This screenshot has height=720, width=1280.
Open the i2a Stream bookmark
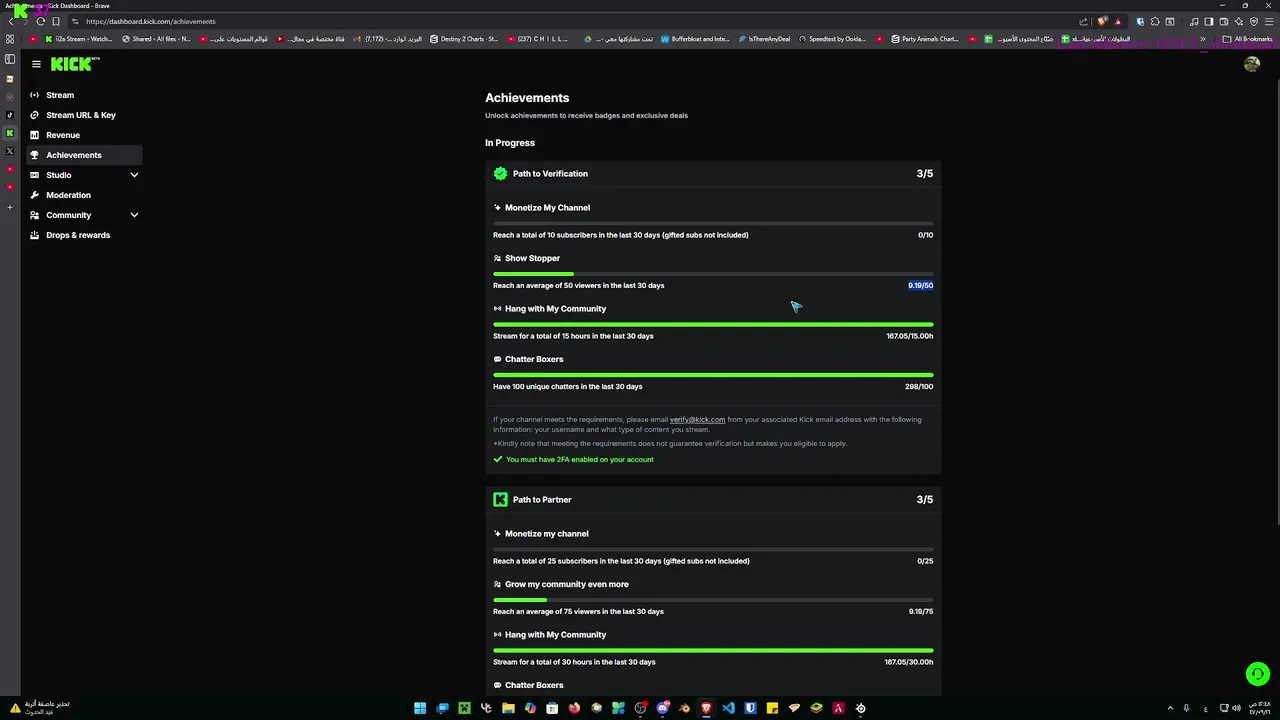(x=79, y=39)
